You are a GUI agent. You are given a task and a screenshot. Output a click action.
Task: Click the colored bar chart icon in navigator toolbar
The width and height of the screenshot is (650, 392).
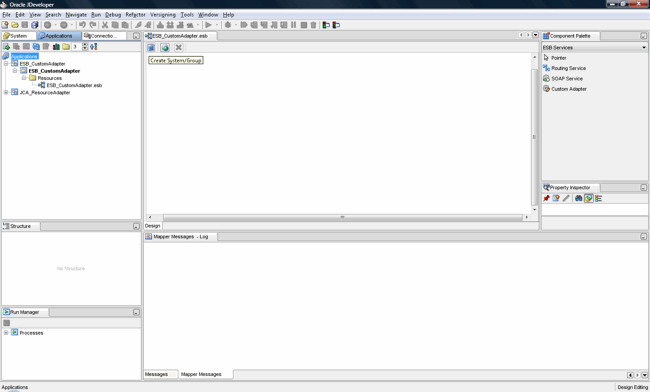pyautogui.click(x=56, y=46)
